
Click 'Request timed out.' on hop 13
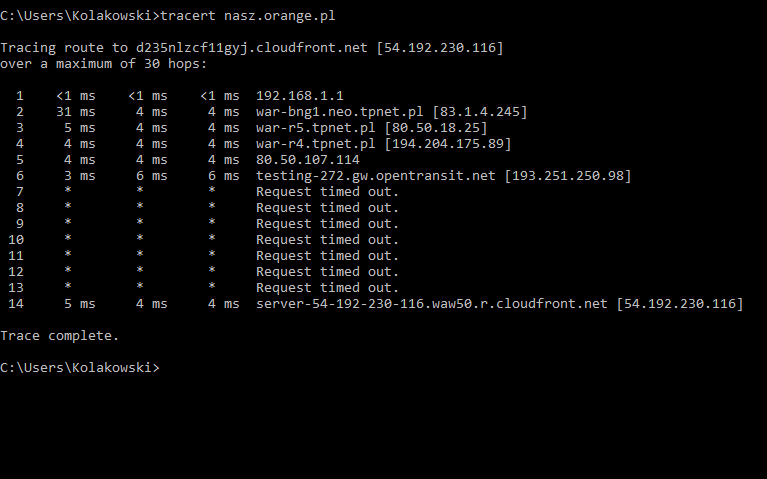point(327,288)
